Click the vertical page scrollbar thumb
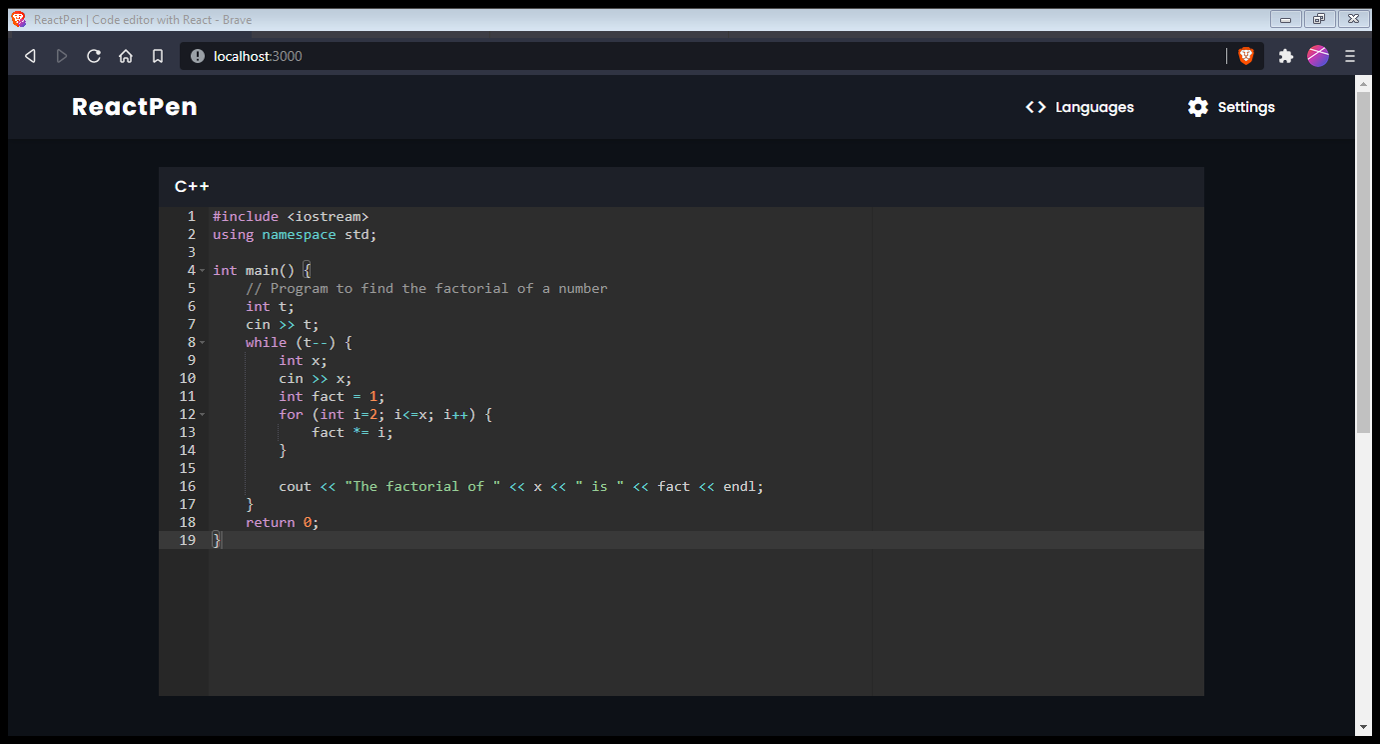This screenshot has height=744, width=1380. pyautogui.click(x=1363, y=262)
